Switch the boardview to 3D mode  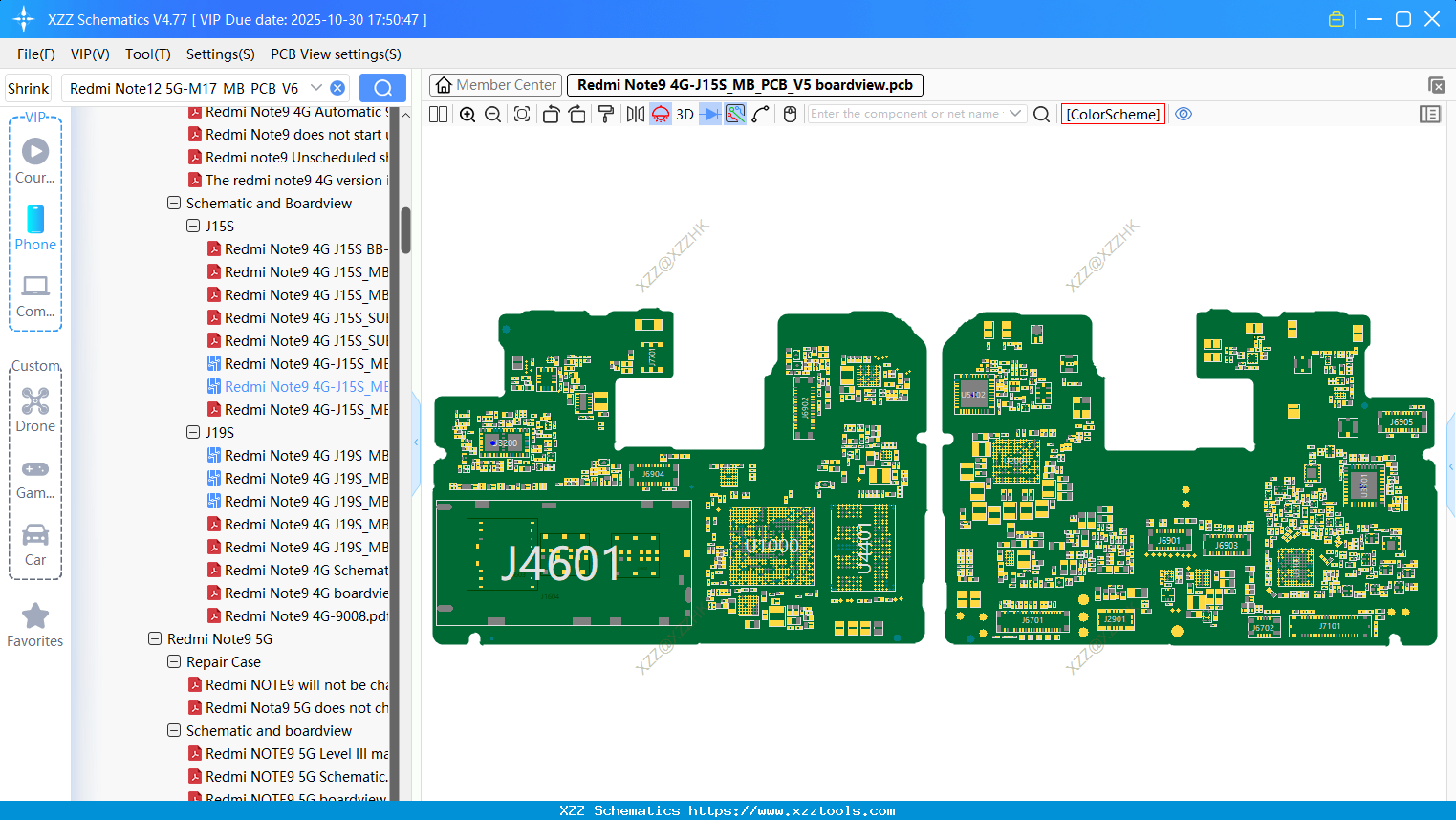684,114
